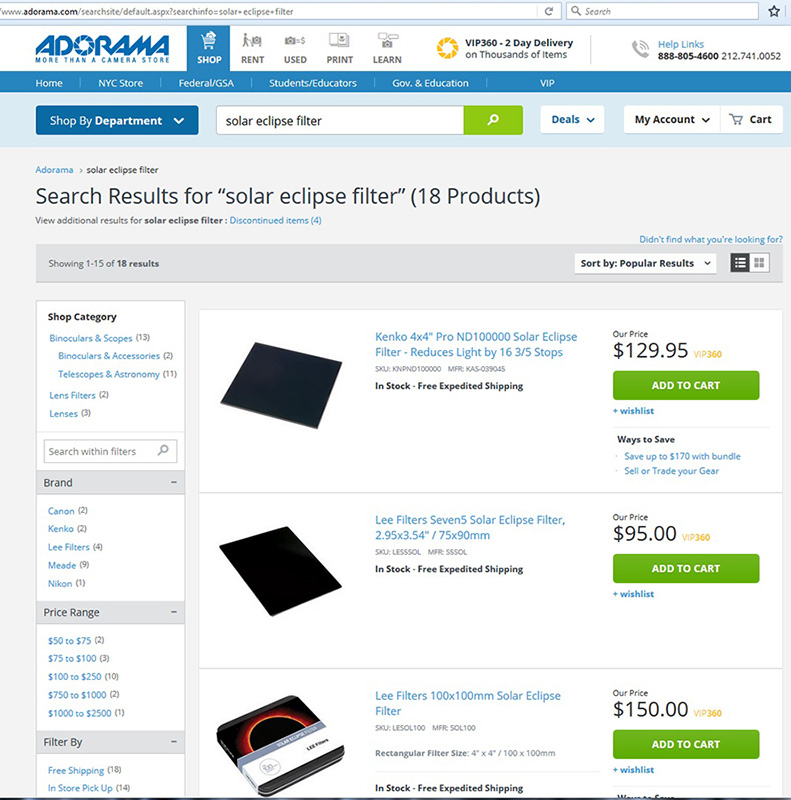Open the My Account dropdown

[672, 119]
